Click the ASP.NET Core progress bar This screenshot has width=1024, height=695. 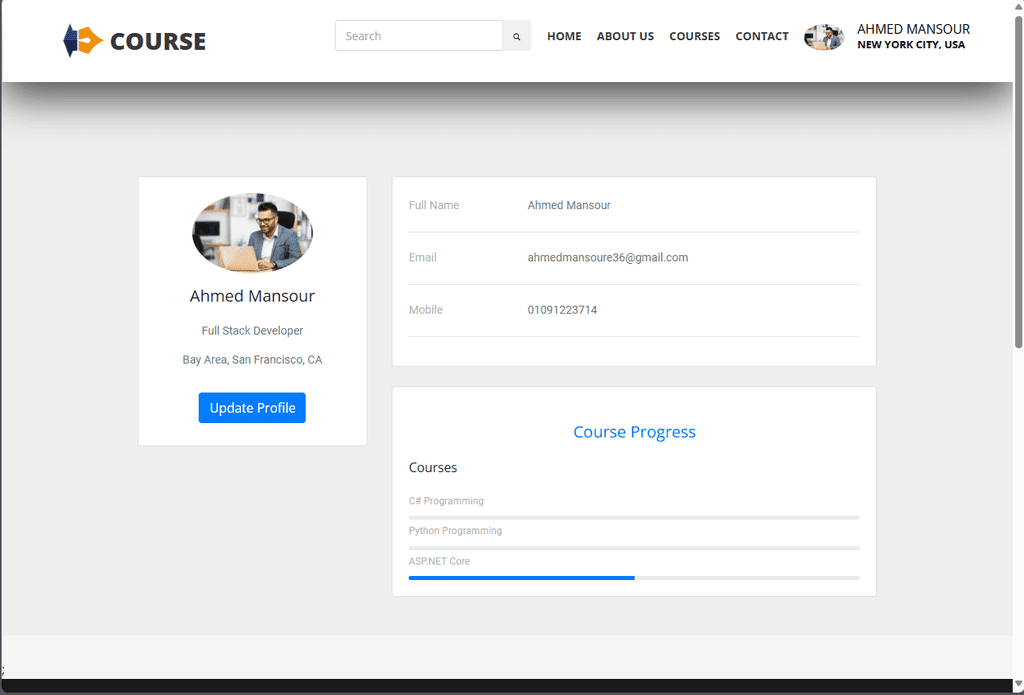pos(634,578)
